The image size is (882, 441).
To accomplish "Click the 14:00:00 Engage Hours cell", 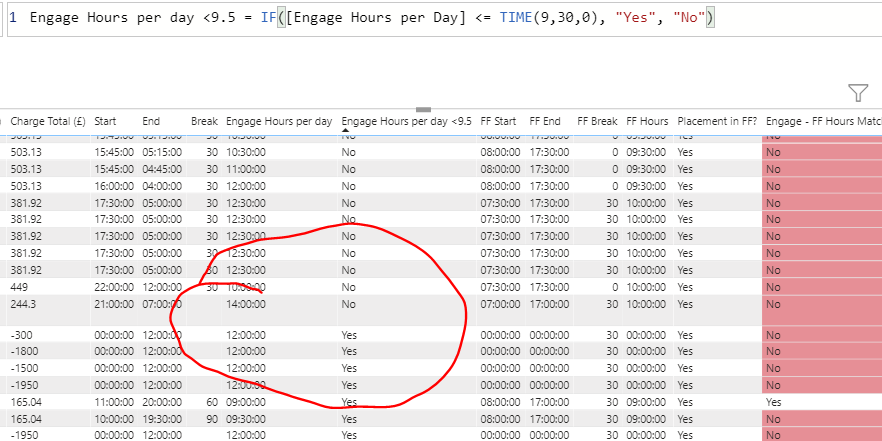I will pos(246,304).
